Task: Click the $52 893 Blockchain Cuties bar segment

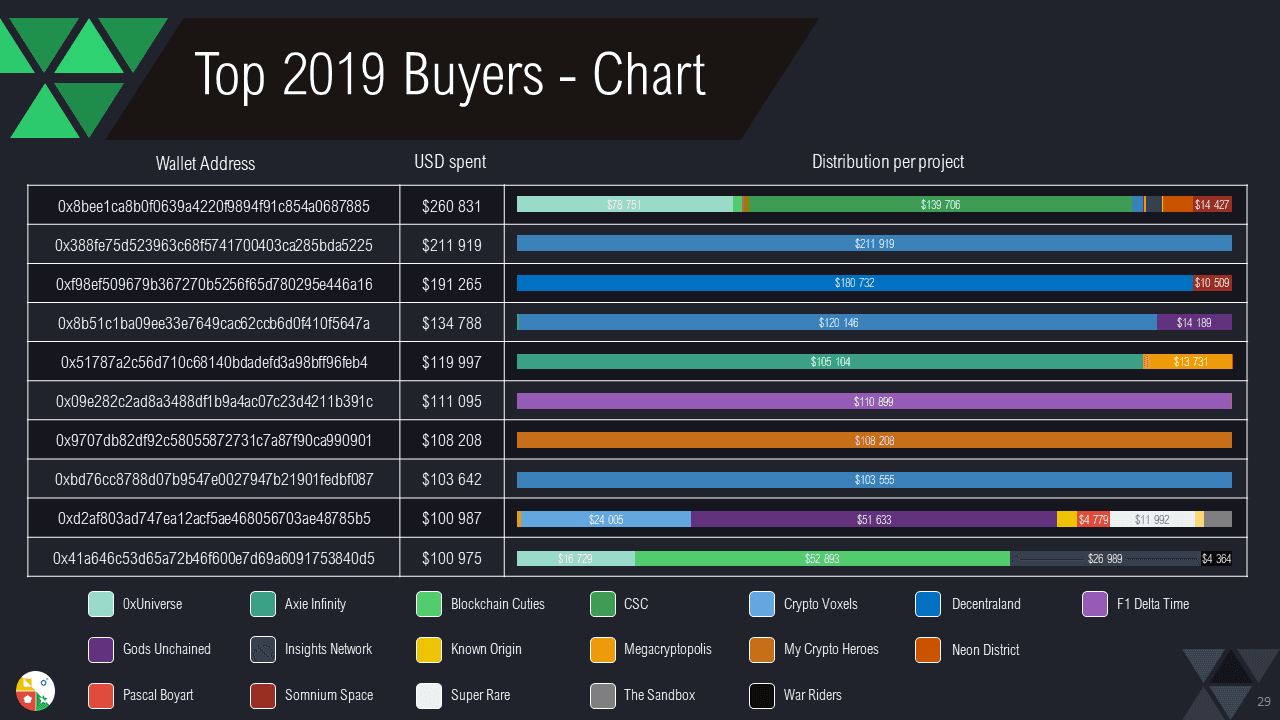Action: 822,558
